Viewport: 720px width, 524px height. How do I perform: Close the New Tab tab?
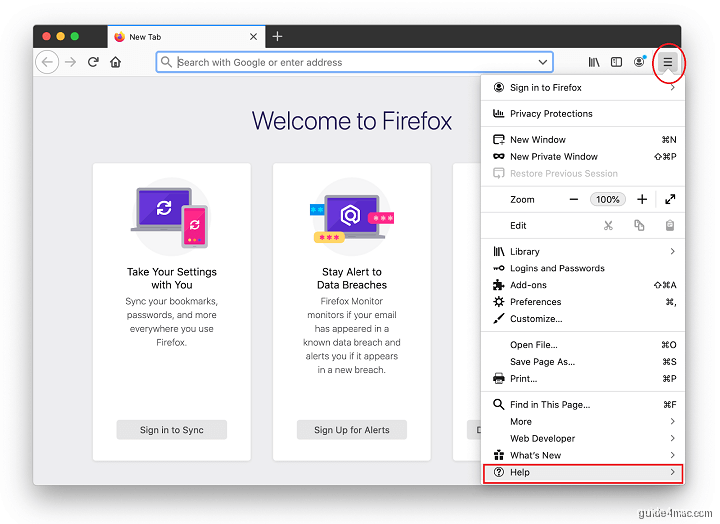tap(253, 37)
